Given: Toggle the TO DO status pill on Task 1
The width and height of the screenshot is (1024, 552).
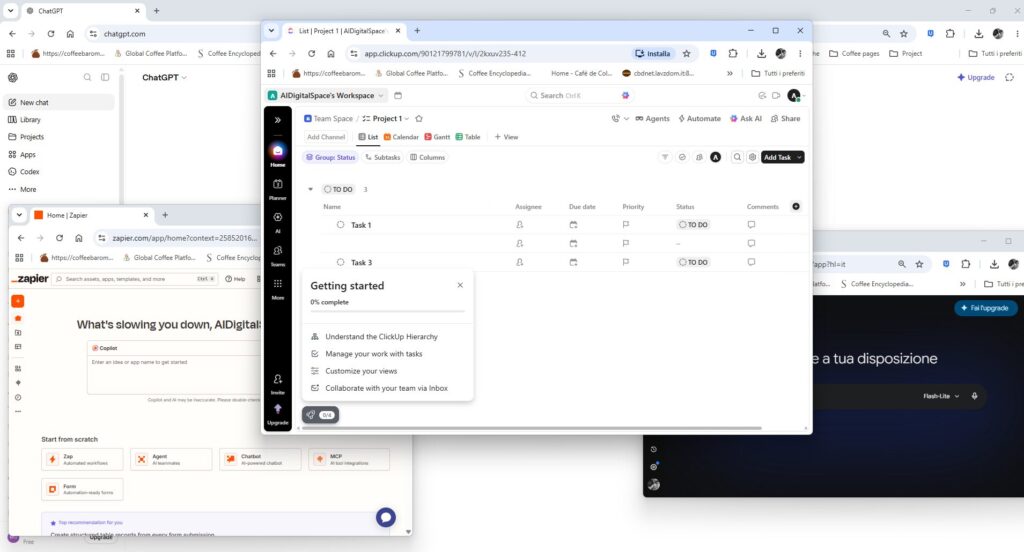Looking at the screenshot, I should click(x=693, y=225).
